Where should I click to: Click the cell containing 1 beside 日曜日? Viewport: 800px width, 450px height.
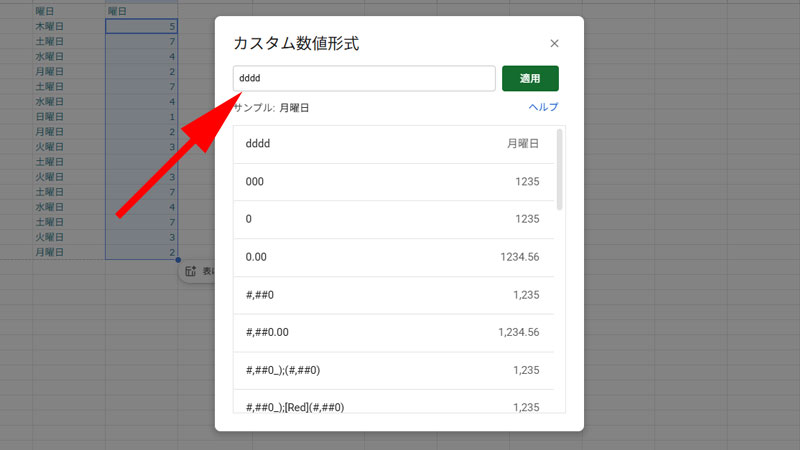[x=141, y=117]
